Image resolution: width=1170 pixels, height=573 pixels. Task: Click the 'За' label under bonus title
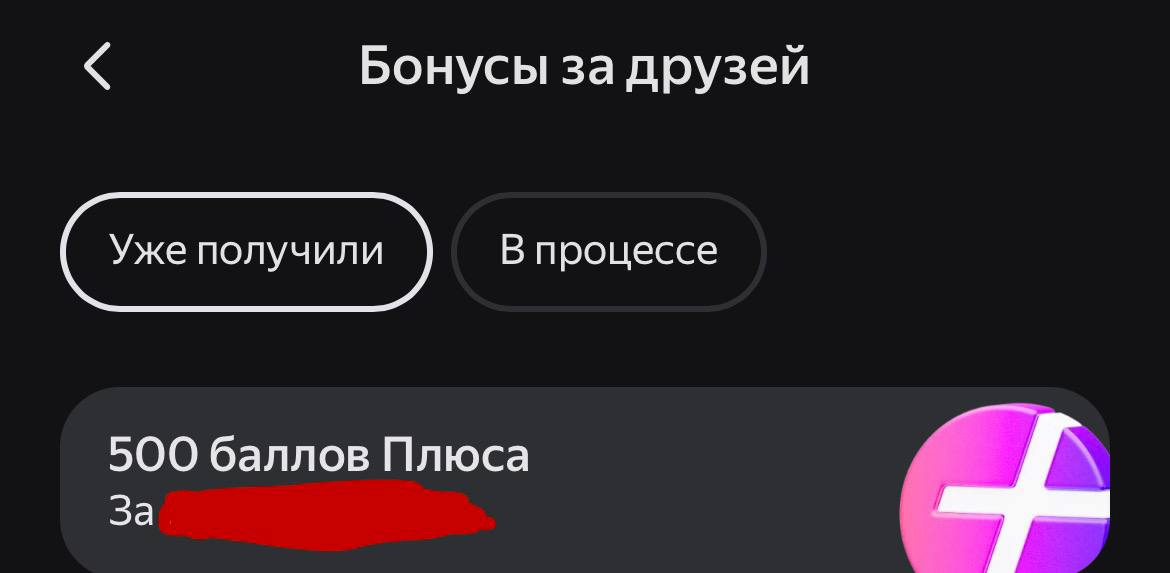[131, 512]
